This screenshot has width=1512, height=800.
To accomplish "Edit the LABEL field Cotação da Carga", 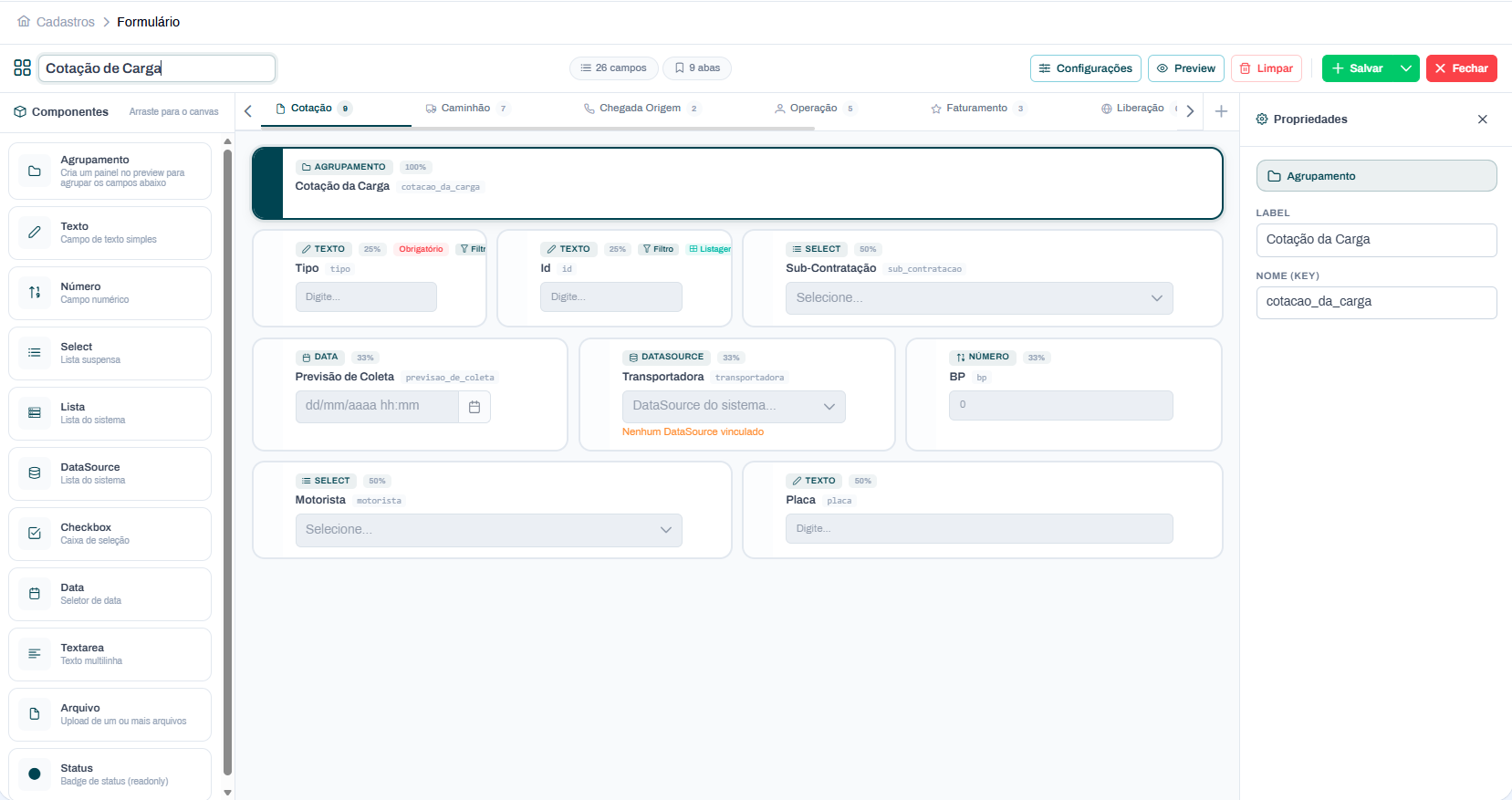I will click(1376, 240).
